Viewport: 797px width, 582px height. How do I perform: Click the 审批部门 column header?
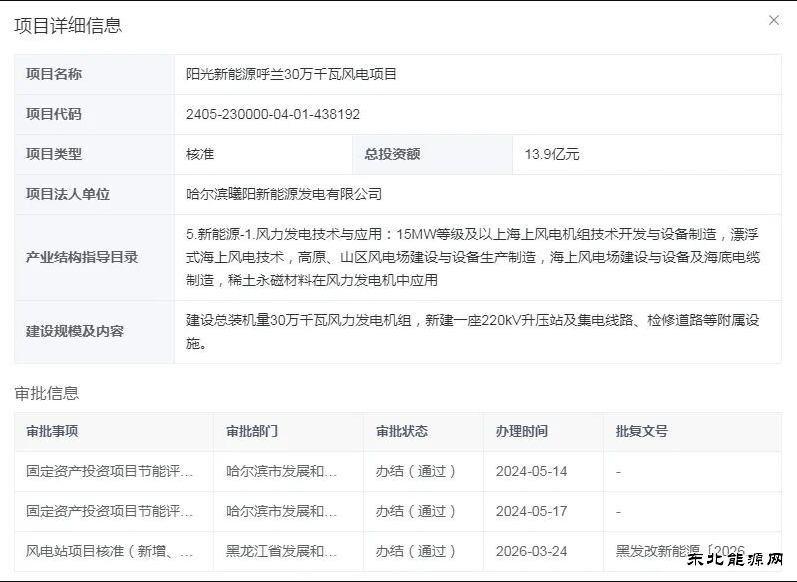(252, 431)
